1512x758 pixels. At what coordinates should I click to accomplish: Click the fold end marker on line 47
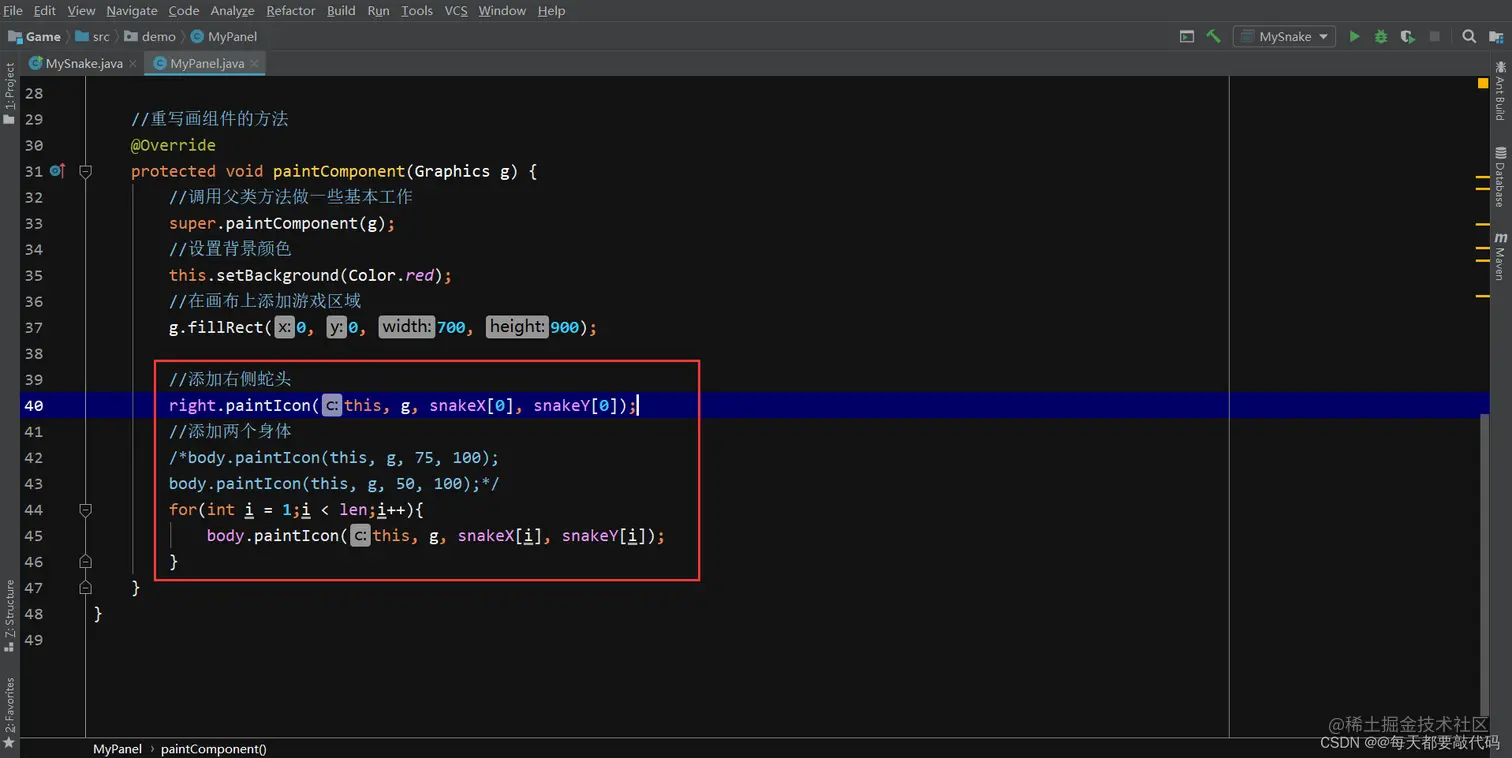(x=85, y=587)
